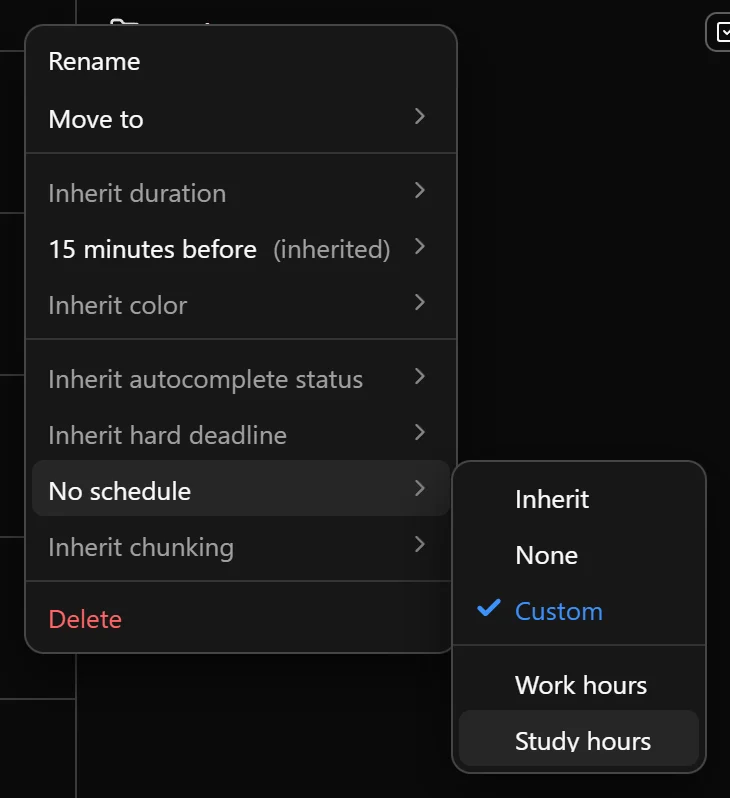The height and width of the screenshot is (798, 730).
Task: Open the Inherit color submenu
Action: [240, 305]
